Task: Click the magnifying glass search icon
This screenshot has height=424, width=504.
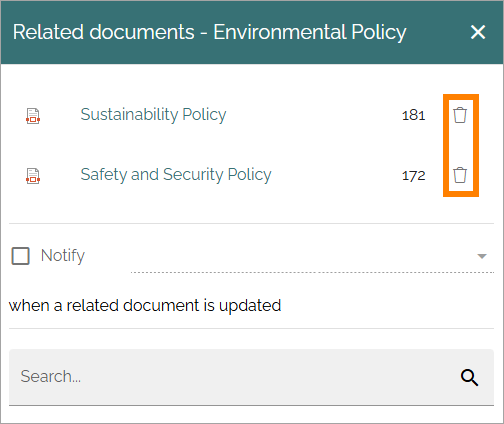Action: (469, 377)
